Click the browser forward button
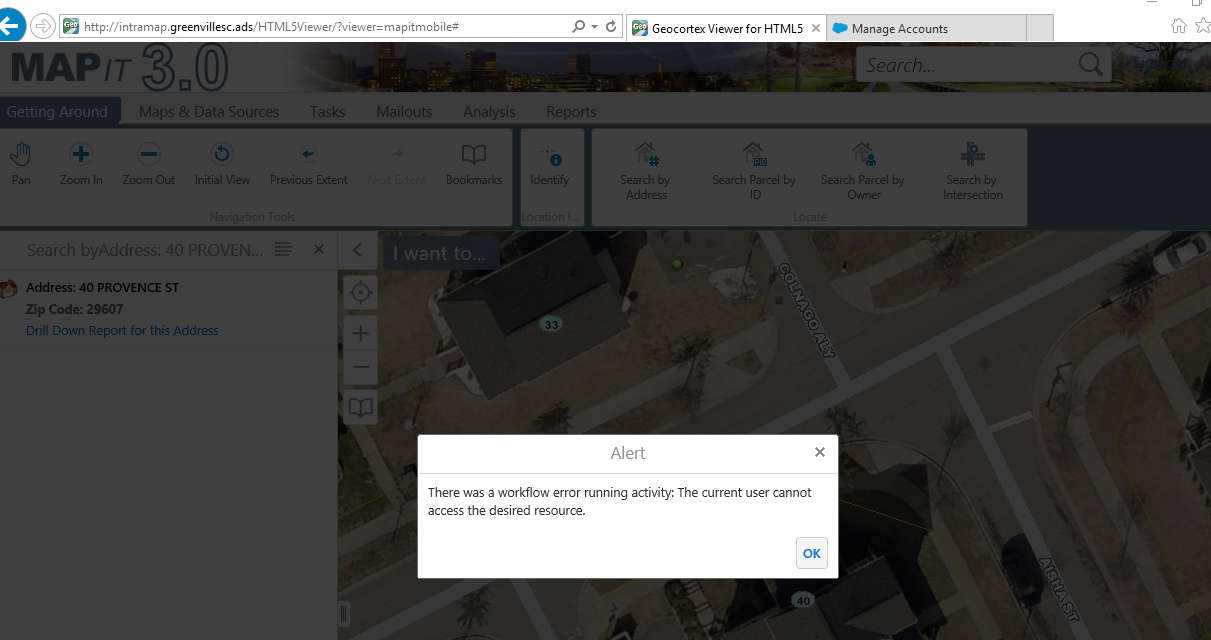This screenshot has width=1211, height=640. click(x=43, y=26)
